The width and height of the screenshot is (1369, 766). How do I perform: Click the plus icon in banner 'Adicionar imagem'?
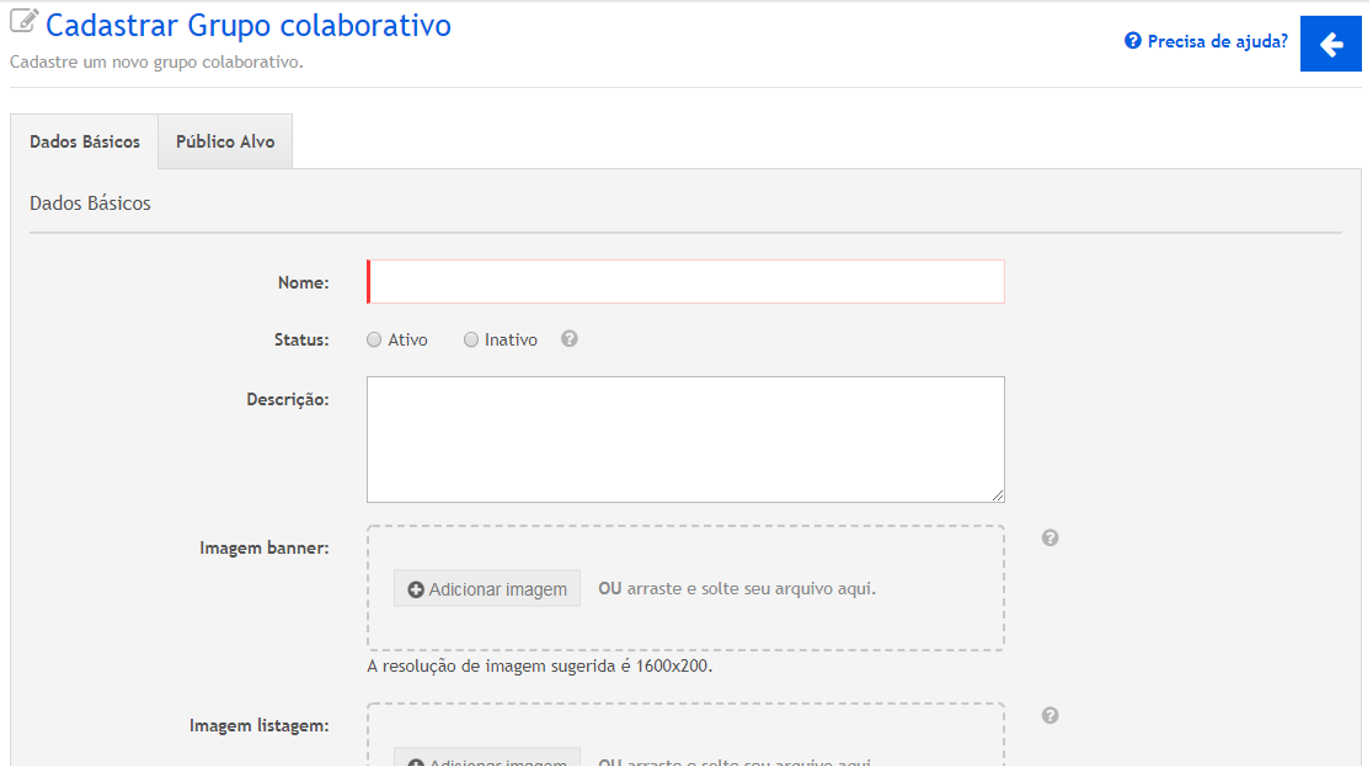(416, 590)
